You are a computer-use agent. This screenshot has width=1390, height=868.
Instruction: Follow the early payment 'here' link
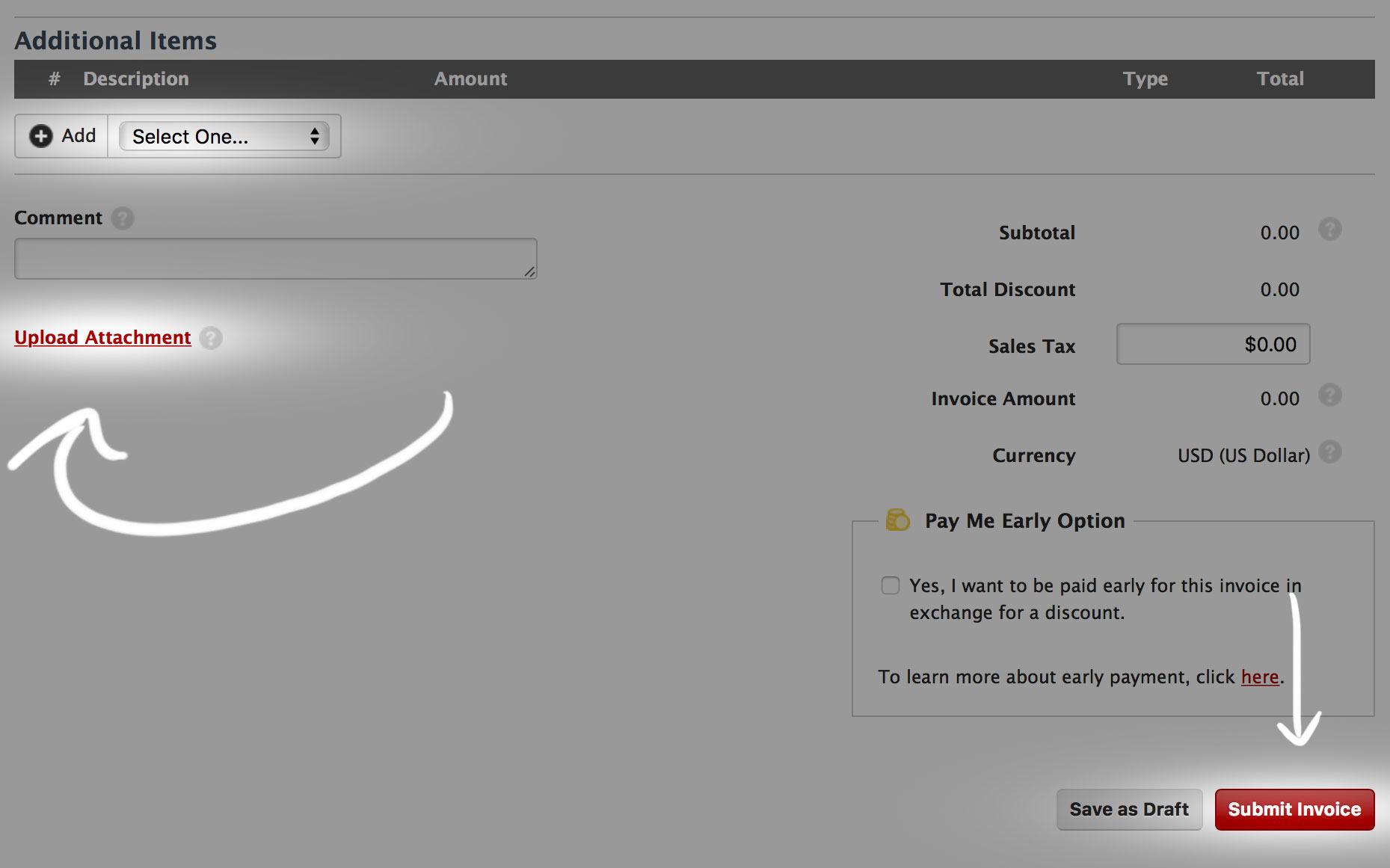click(x=1260, y=677)
